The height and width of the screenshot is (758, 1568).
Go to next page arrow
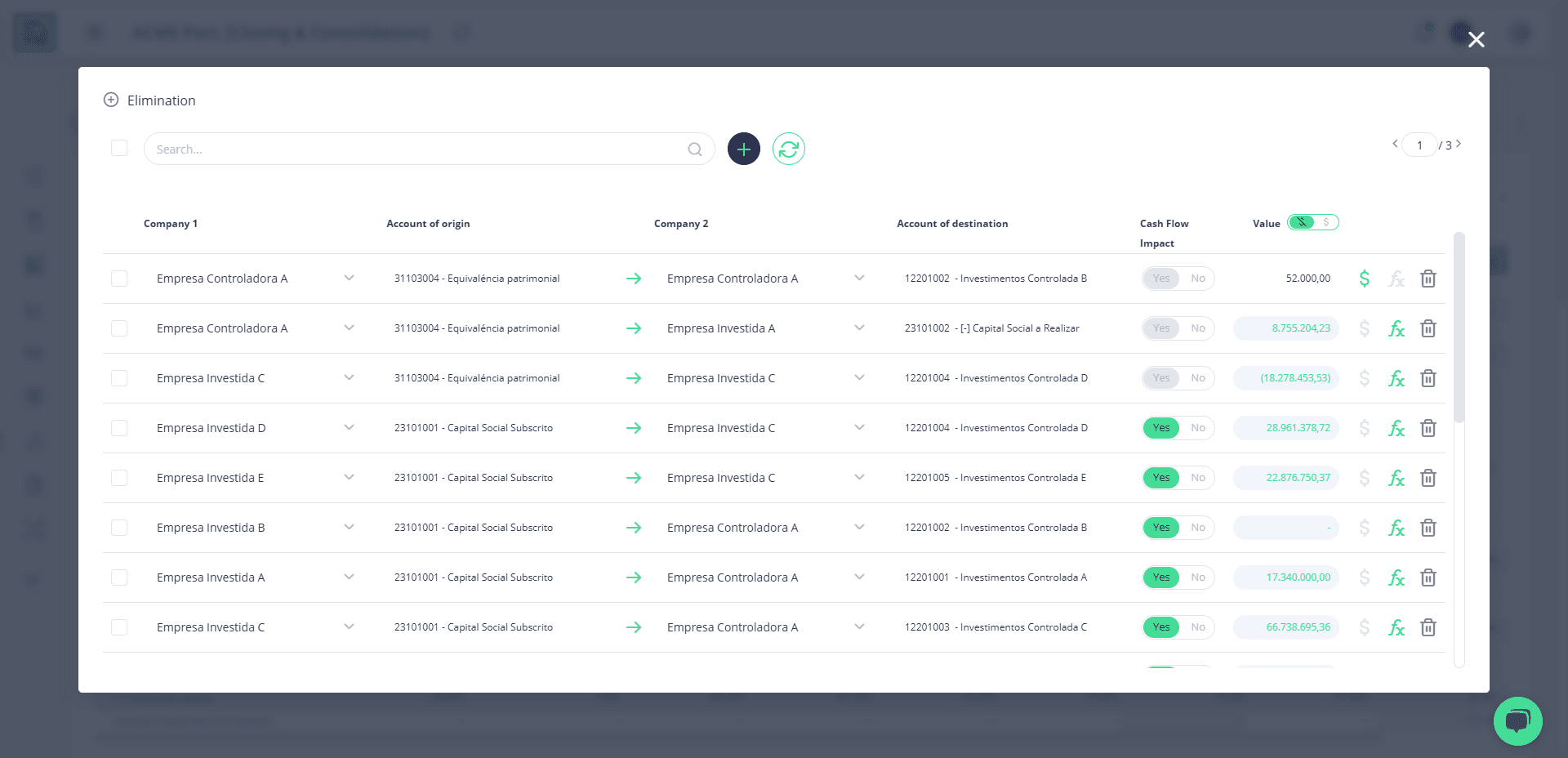[x=1459, y=144]
